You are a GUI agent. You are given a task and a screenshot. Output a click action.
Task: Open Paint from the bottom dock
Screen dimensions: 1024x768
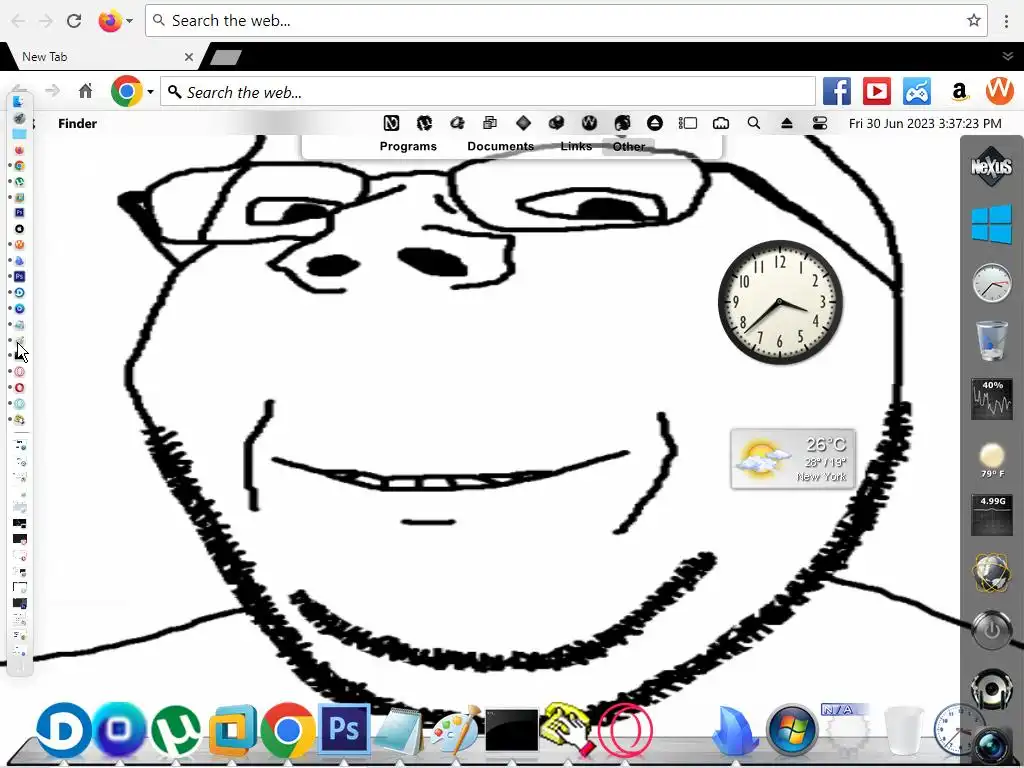(455, 730)
